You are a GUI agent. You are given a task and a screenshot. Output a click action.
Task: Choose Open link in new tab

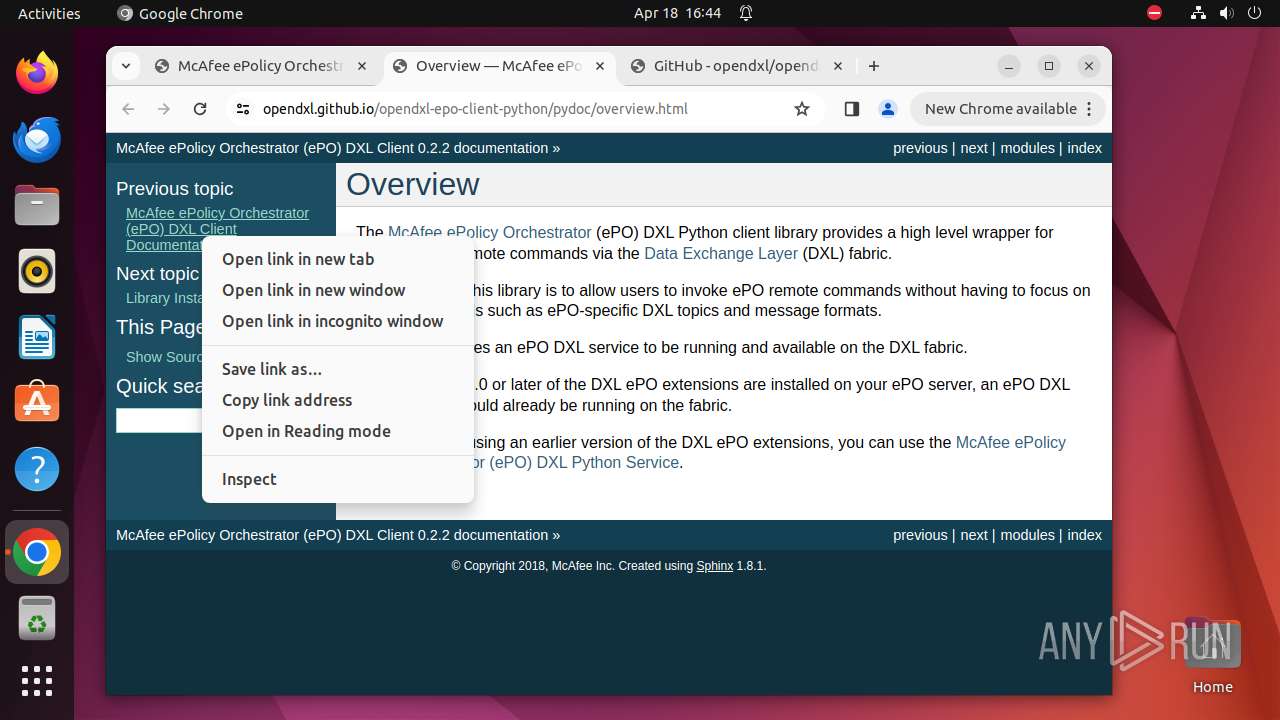coord(338,259)
